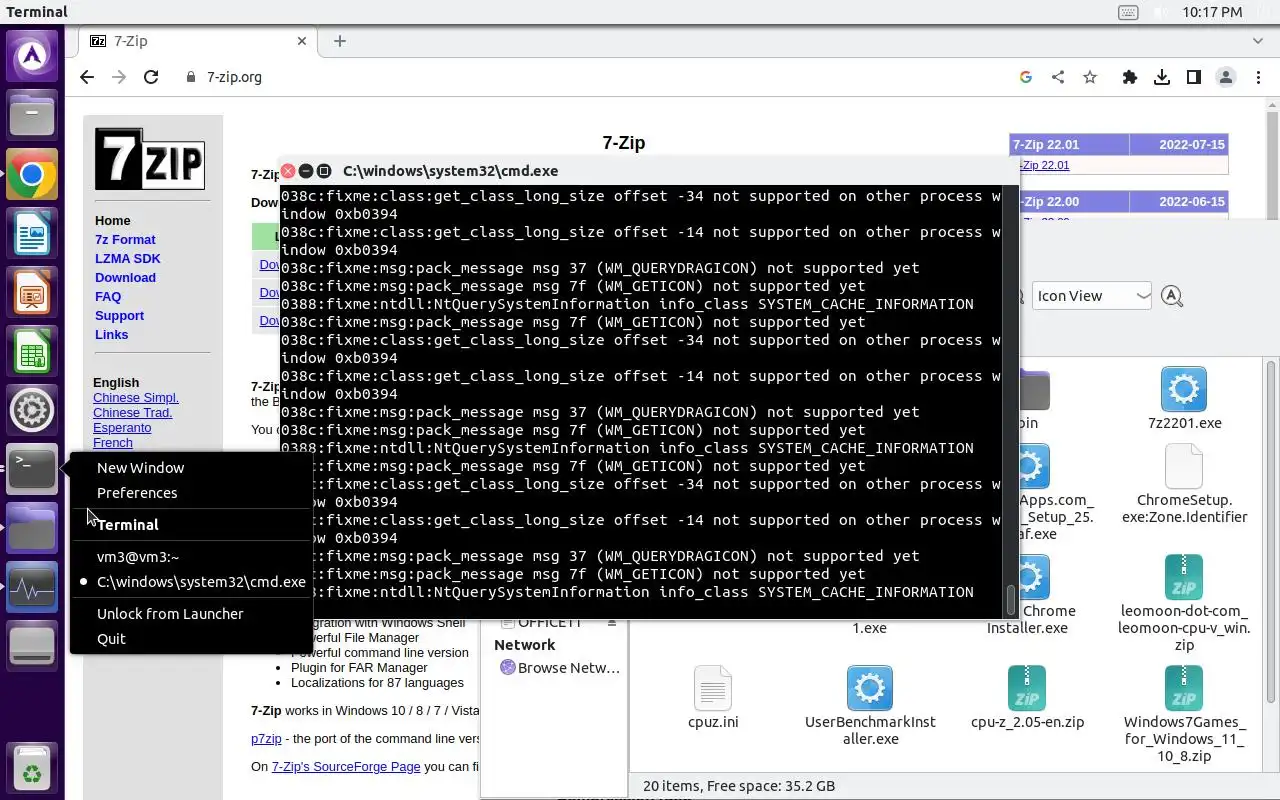Select leomoon-dot-com_leomoon-cpu-v_win.zip file
The height and width of the screenshot is (800, 1280).
coord(1184,603)
